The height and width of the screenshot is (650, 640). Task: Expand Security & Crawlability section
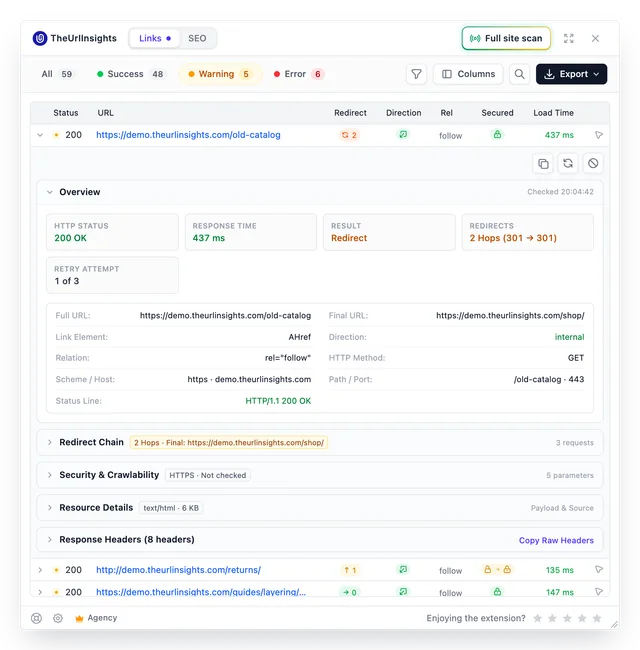click(50, 475)
